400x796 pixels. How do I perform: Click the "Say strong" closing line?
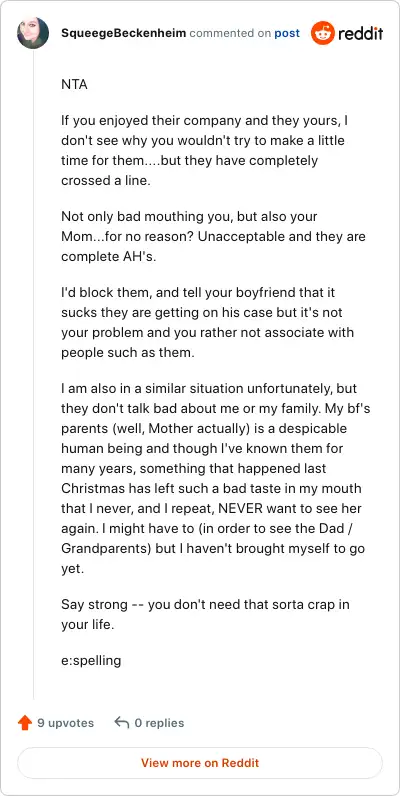205,614
